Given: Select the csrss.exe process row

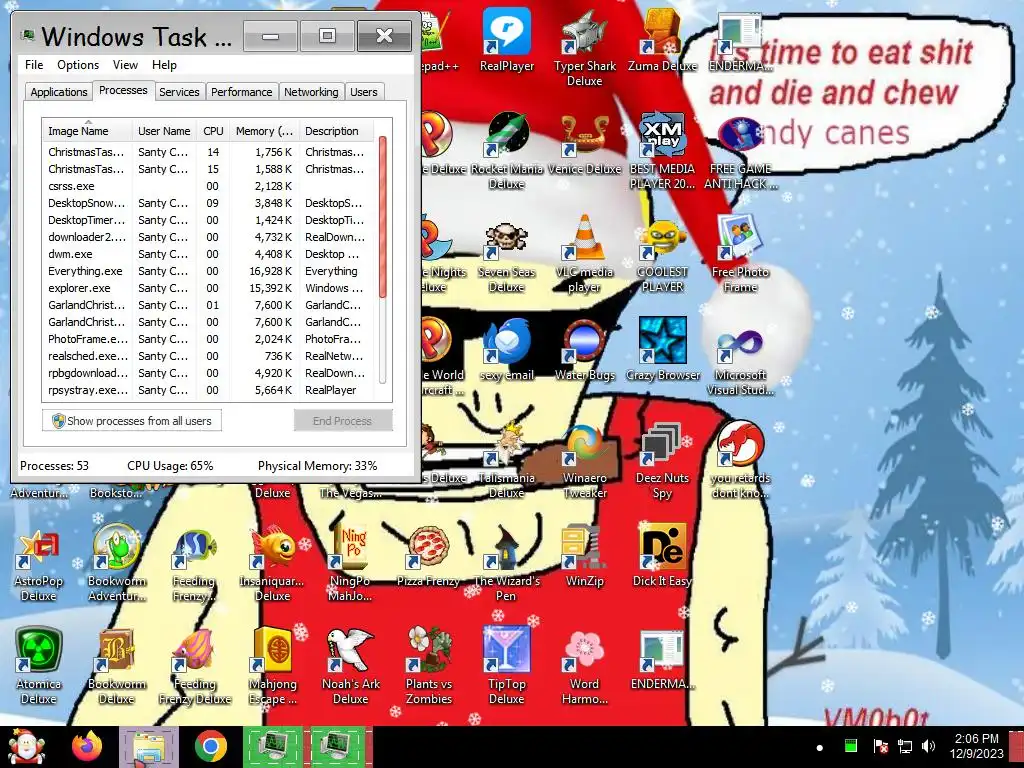Looking at the screenshot, I should point(208,186).
